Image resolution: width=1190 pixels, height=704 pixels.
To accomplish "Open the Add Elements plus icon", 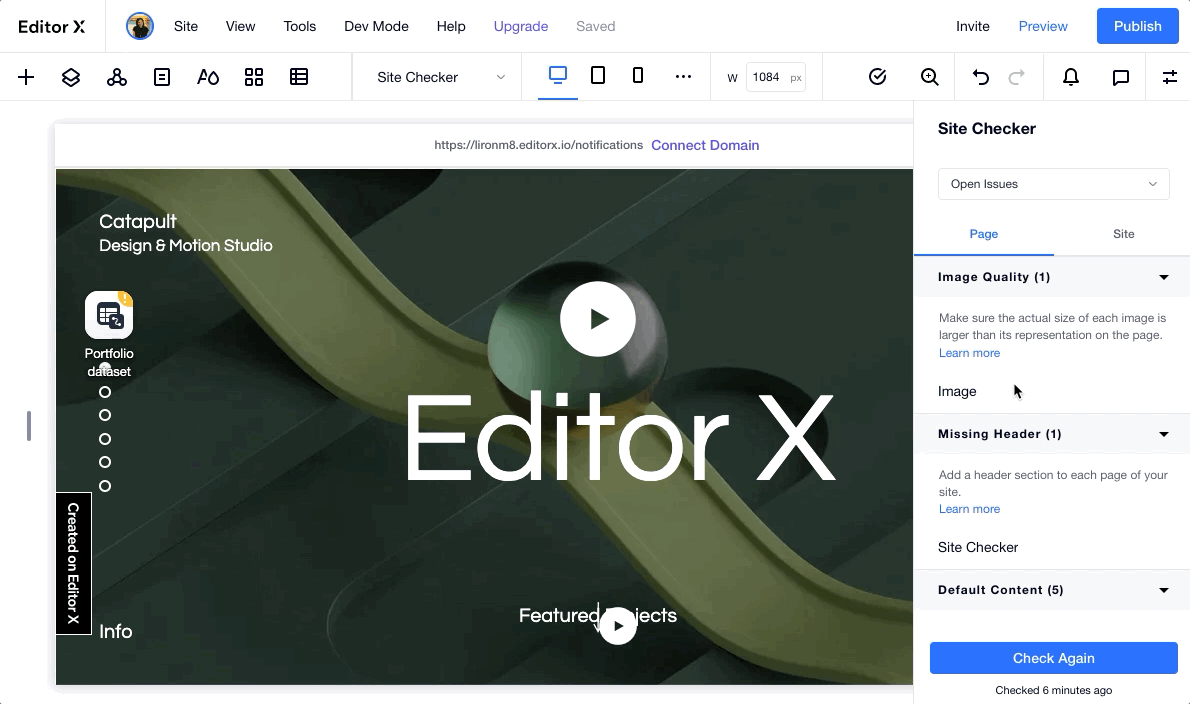I will pos(26,77).
